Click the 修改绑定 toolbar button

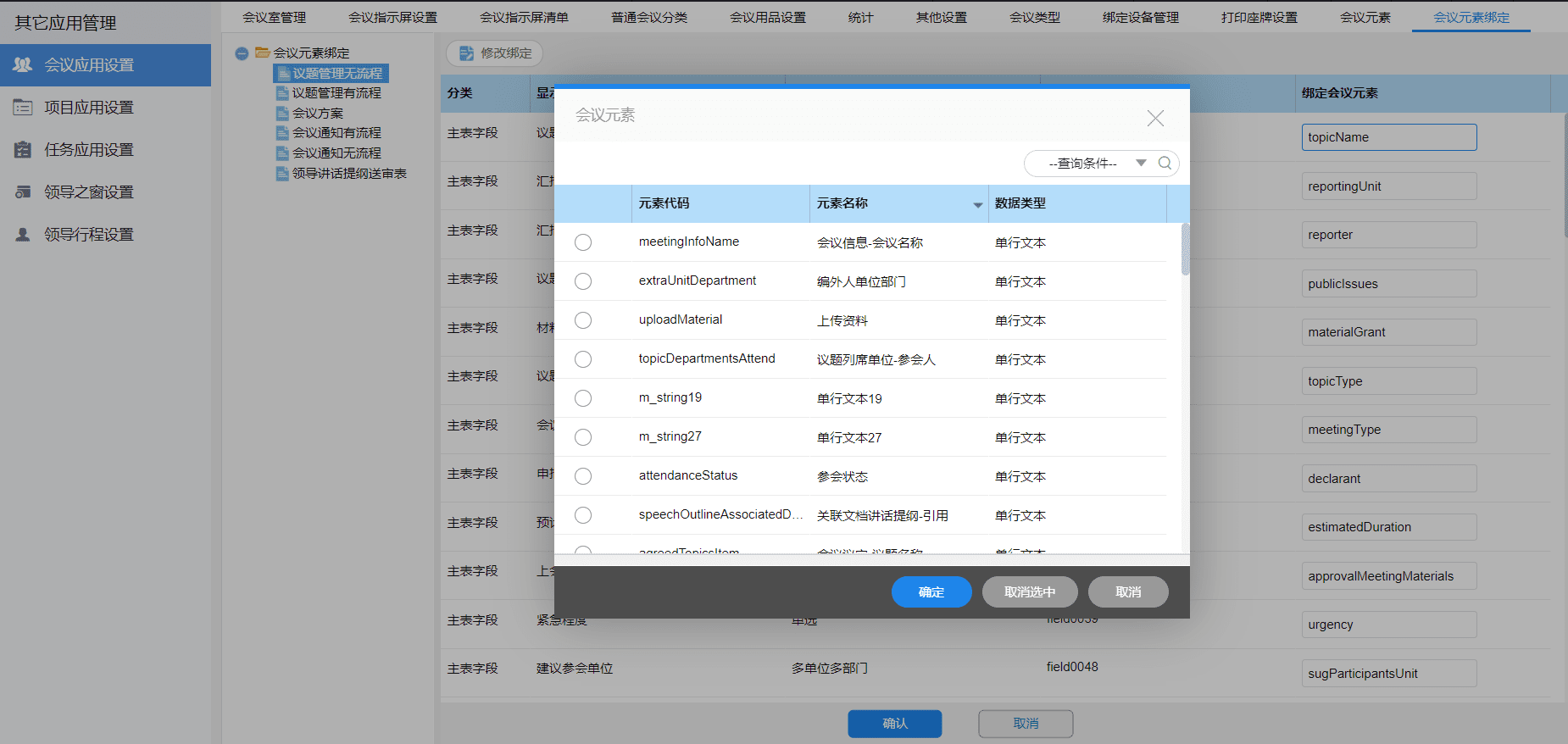click(x=495, y=53)
